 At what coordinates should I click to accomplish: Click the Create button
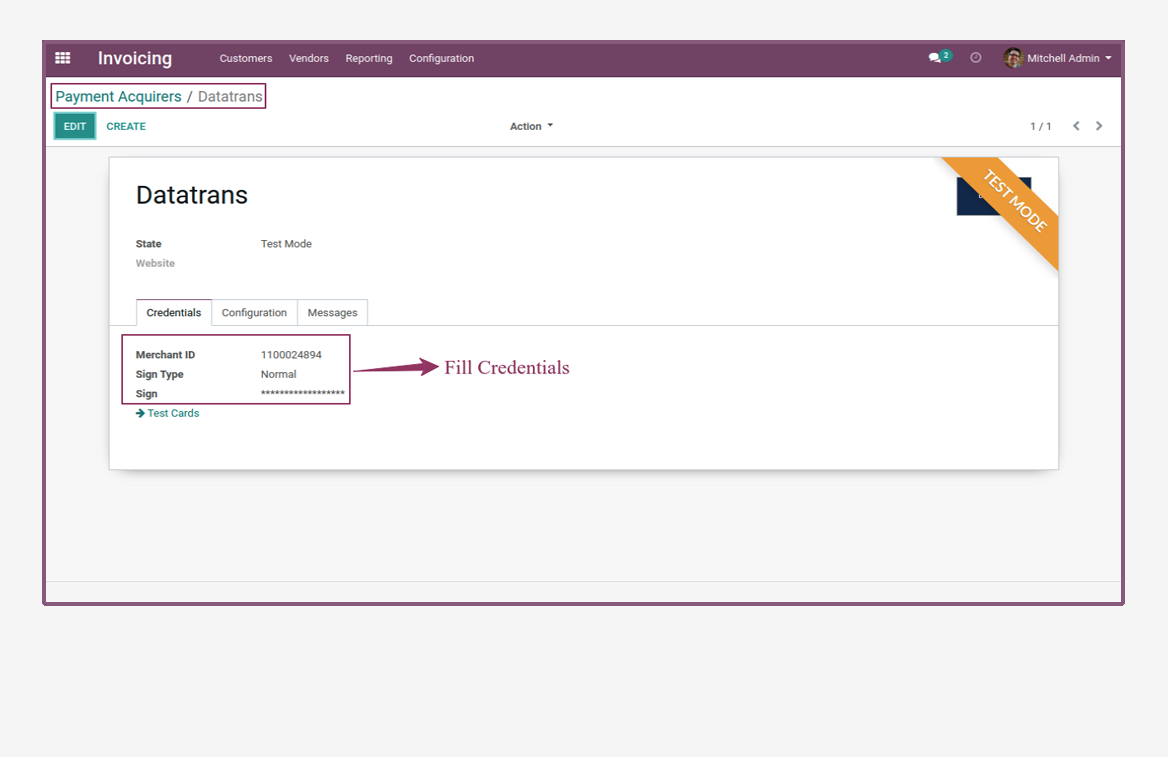[x=126, y=127]
